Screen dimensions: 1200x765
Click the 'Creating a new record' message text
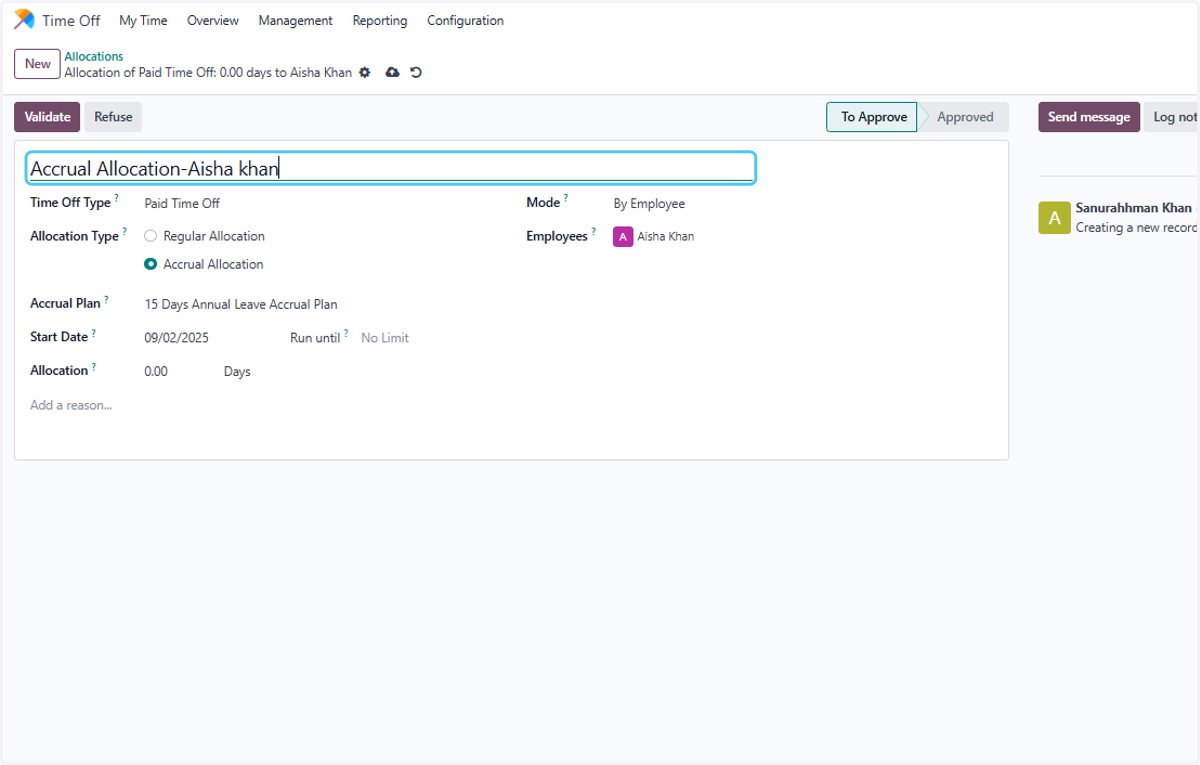tap(1137, 228)
